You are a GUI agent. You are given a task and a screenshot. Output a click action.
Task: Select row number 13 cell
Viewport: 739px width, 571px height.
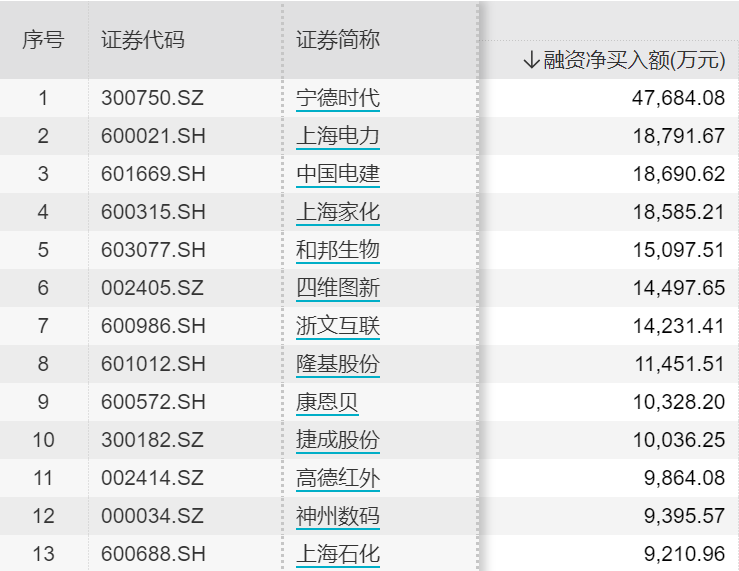pos(43,554)
